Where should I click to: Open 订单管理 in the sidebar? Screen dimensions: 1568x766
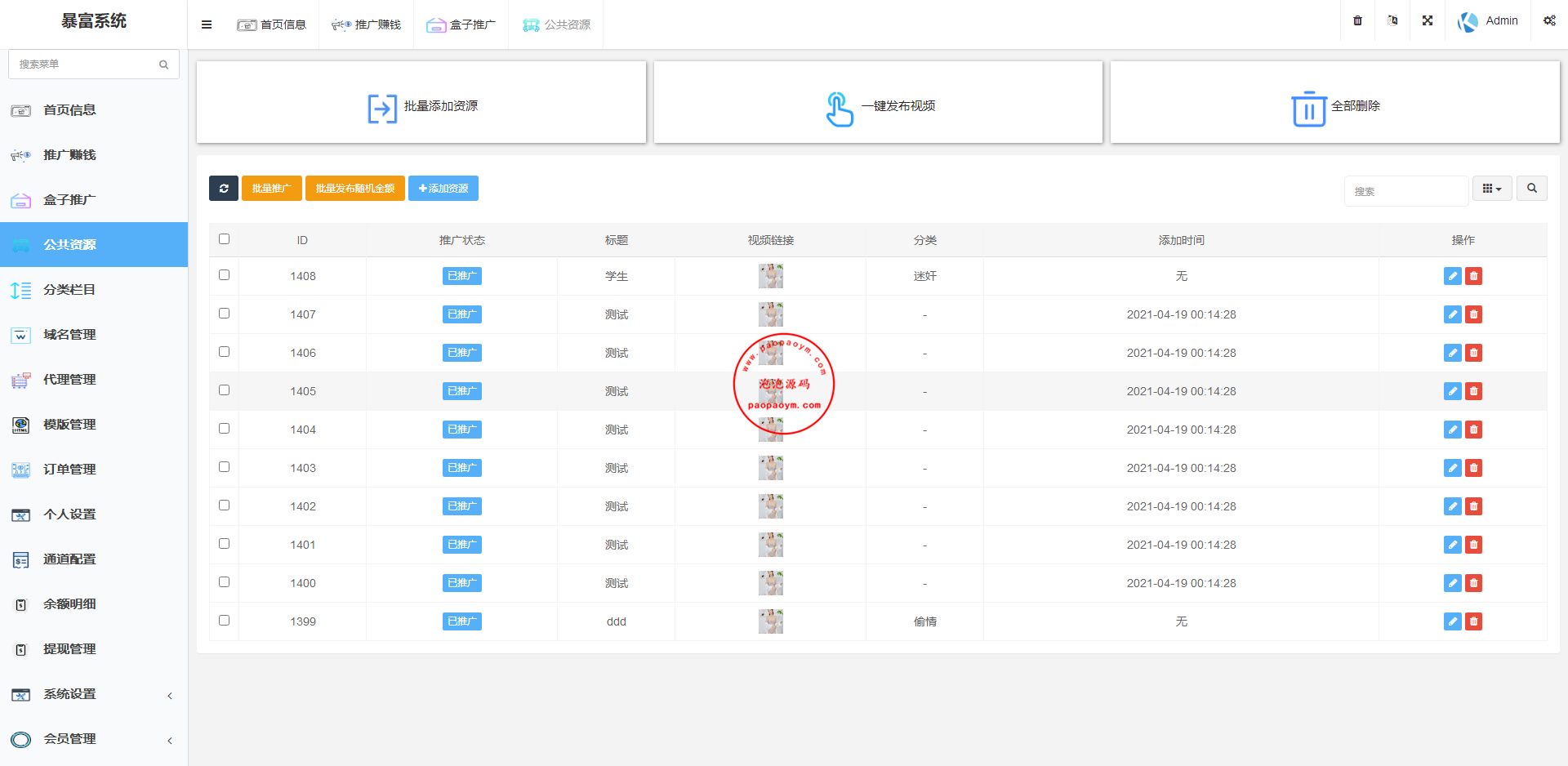click(x=69, y=470)
